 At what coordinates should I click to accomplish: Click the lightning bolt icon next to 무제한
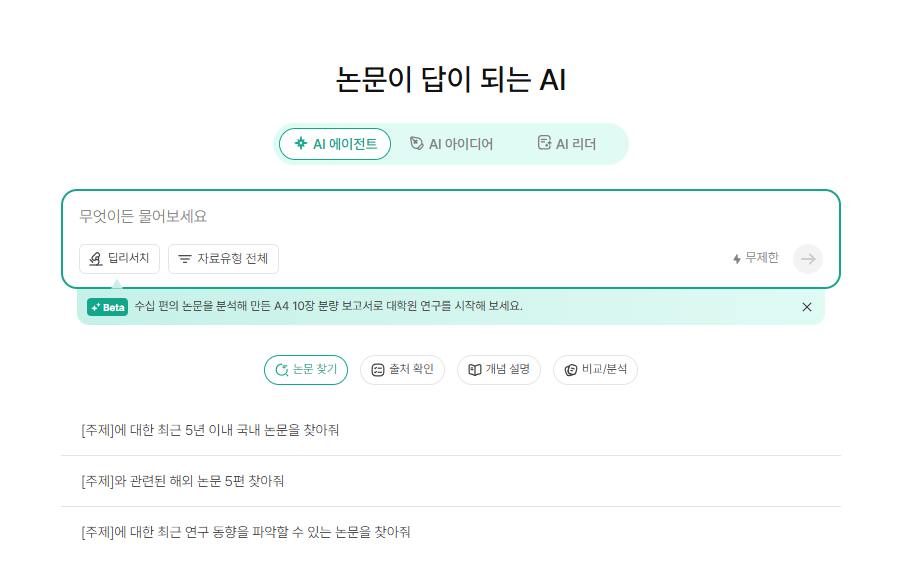point(737,259)
